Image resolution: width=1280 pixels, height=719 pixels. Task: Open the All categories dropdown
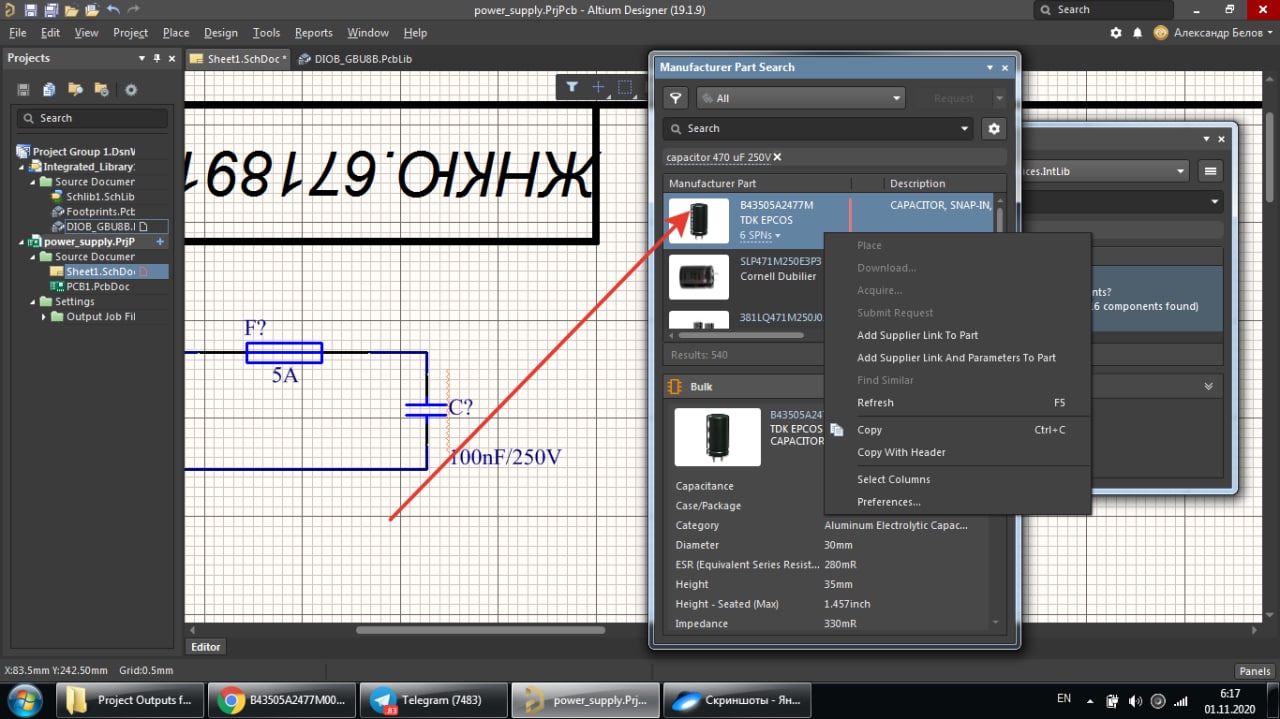click(800, 98)
